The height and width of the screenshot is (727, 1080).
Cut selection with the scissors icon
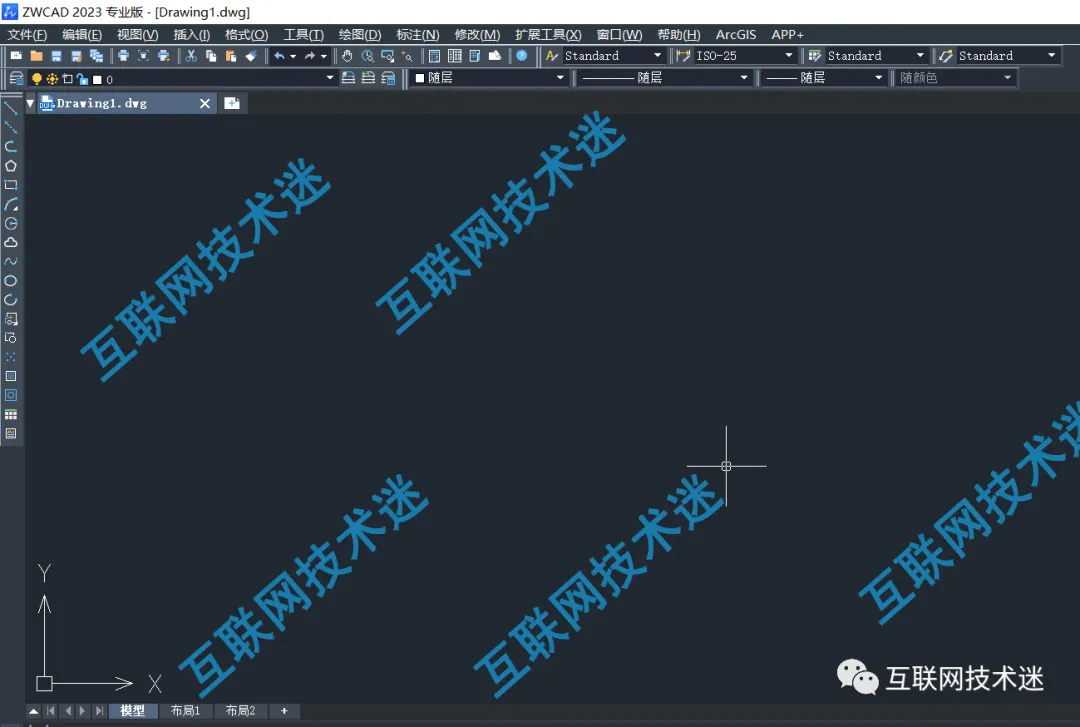point(191,56)
